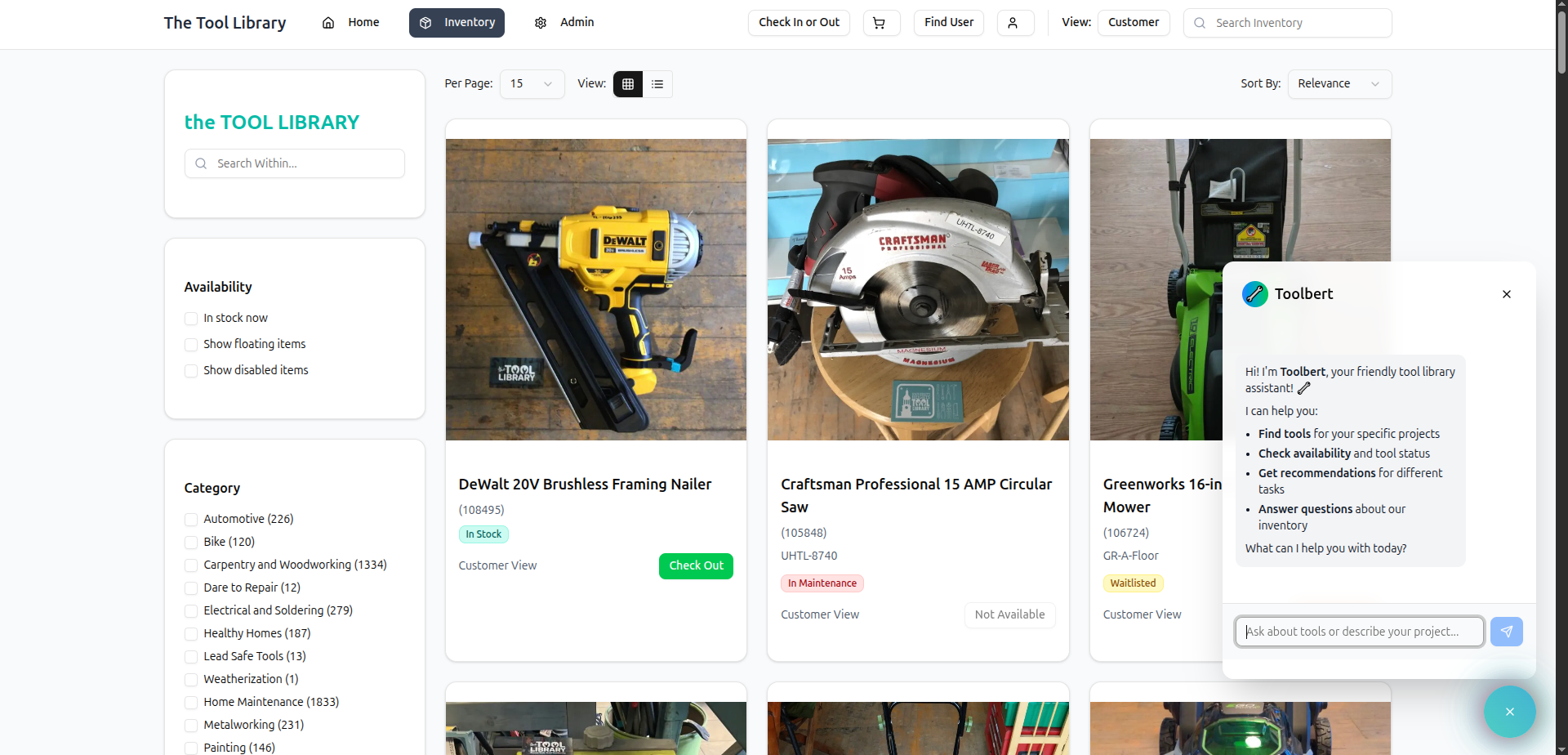Click Not Available on Craftsman Circular Saw
The width and height of the screenshot is (1568, 755).
(1009, 615)
